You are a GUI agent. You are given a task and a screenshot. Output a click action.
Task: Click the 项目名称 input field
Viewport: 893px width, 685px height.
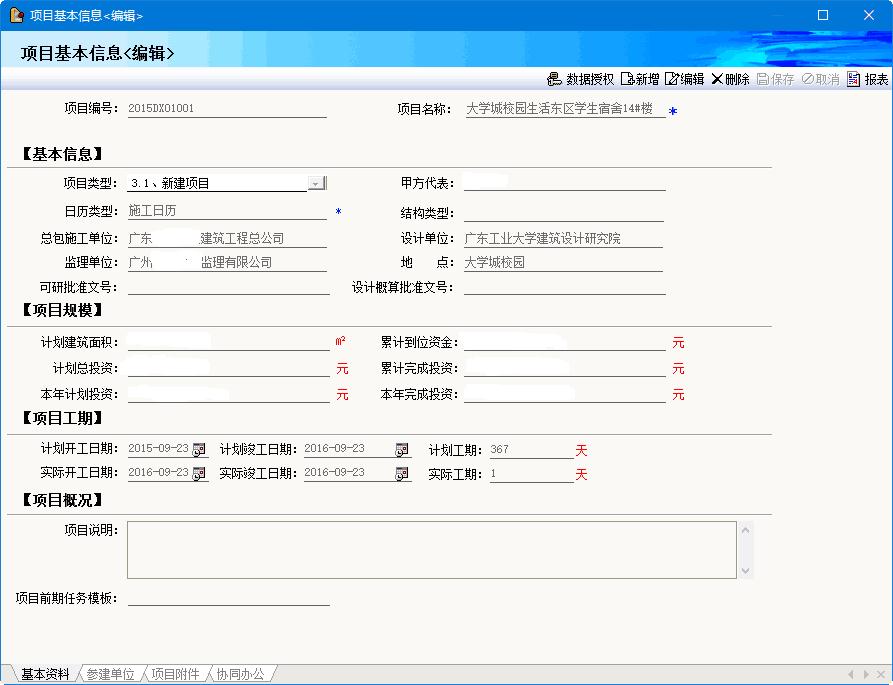click(x=564, y=110)
